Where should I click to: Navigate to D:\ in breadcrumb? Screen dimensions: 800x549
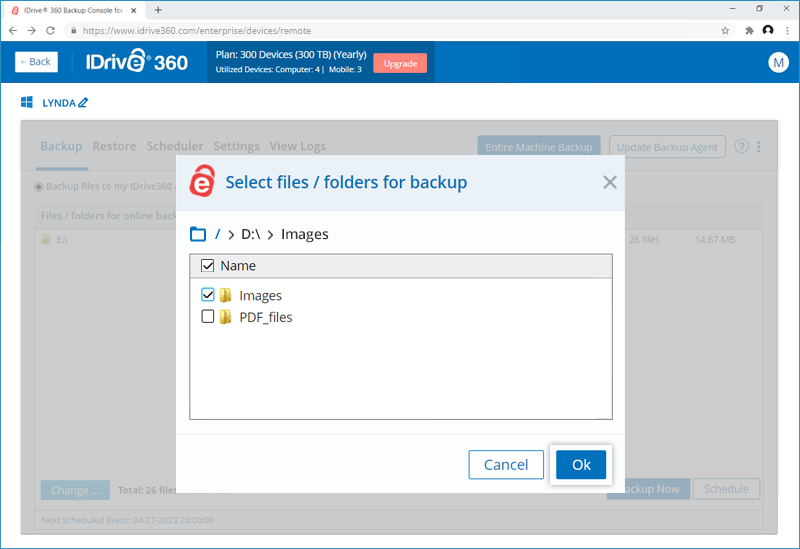[x=251, y=234]
